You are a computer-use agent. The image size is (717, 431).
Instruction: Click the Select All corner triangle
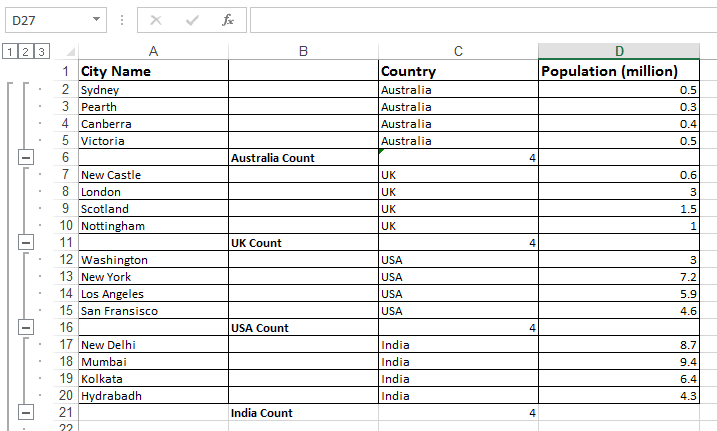(70, 52)
